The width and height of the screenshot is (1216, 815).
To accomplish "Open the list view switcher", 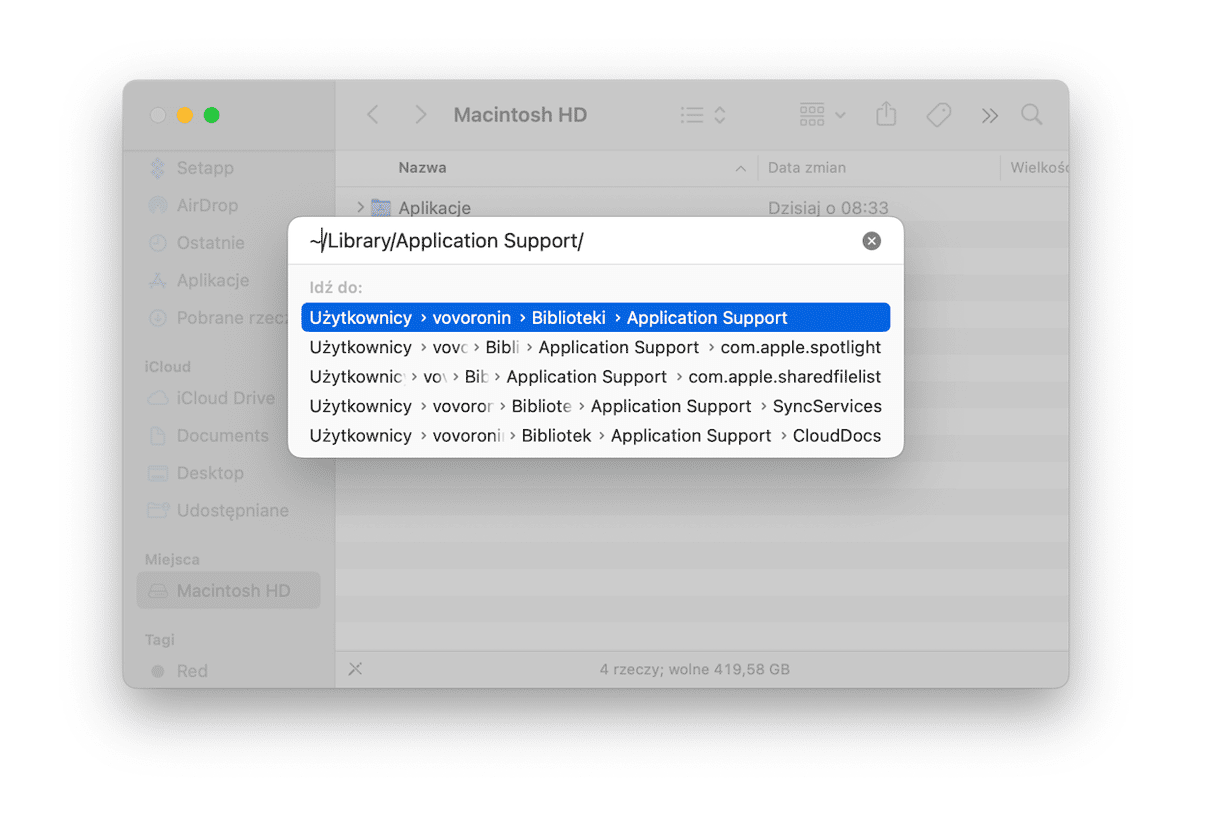I will tap(703, 115).
